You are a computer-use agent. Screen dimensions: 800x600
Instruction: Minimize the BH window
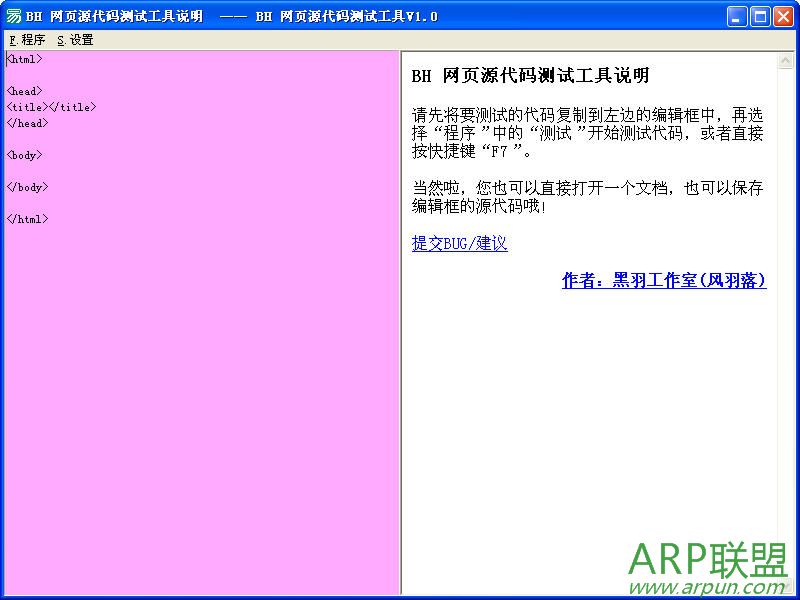pos(736,17)
